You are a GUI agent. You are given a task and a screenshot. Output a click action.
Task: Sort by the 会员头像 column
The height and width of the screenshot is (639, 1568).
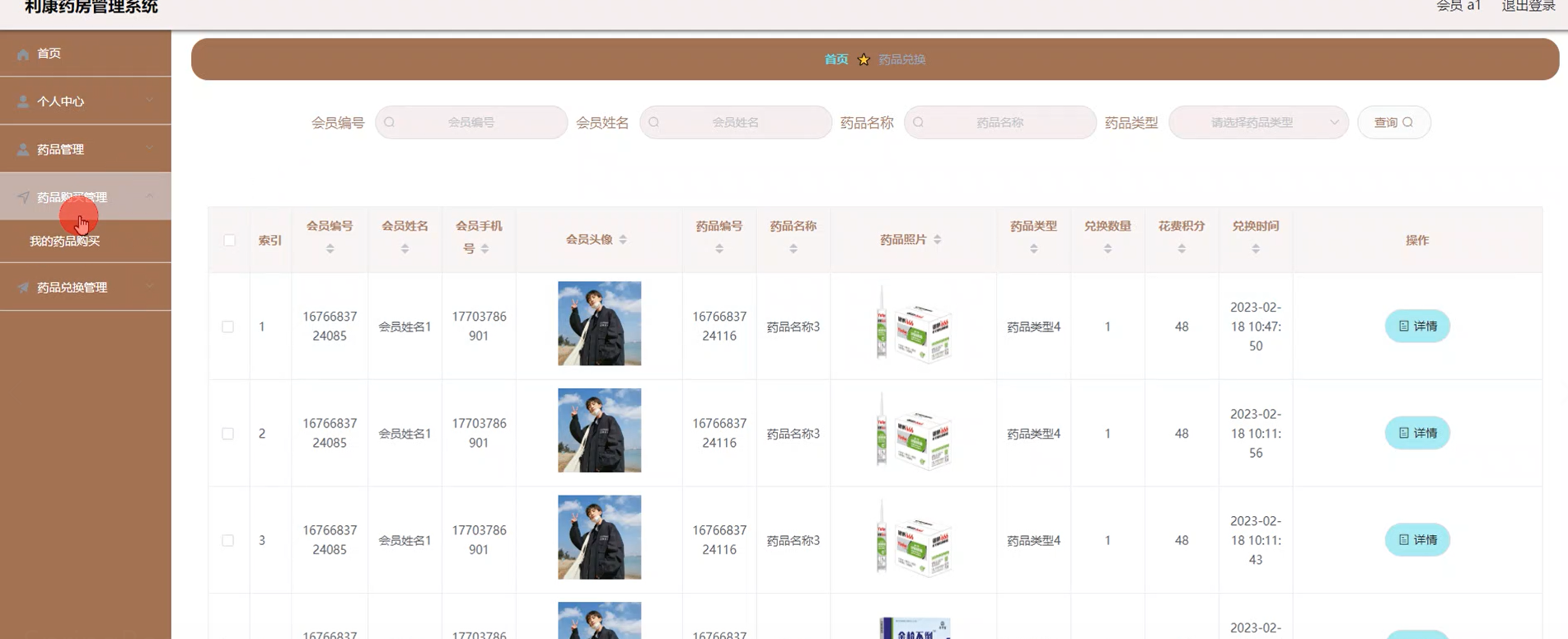tap(623, 239)
